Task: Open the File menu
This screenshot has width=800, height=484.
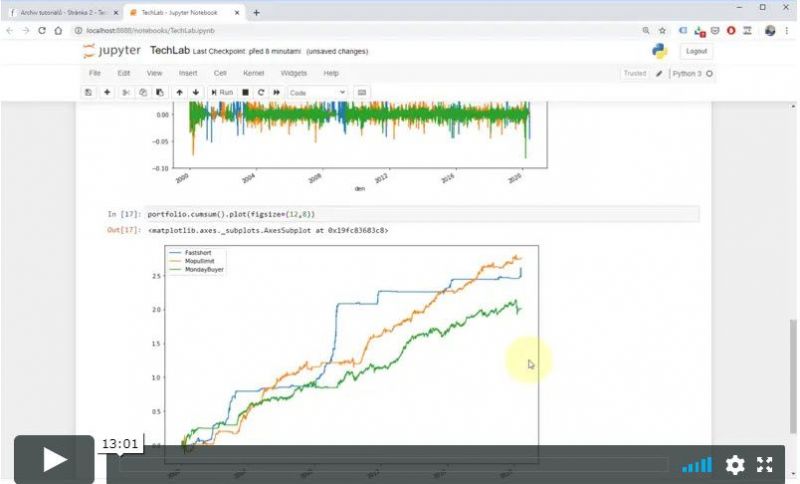Action: click(95, 73)
